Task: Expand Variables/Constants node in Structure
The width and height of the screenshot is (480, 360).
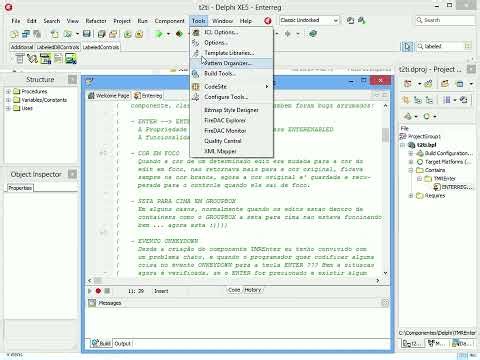Action: [x=8, y=100]
